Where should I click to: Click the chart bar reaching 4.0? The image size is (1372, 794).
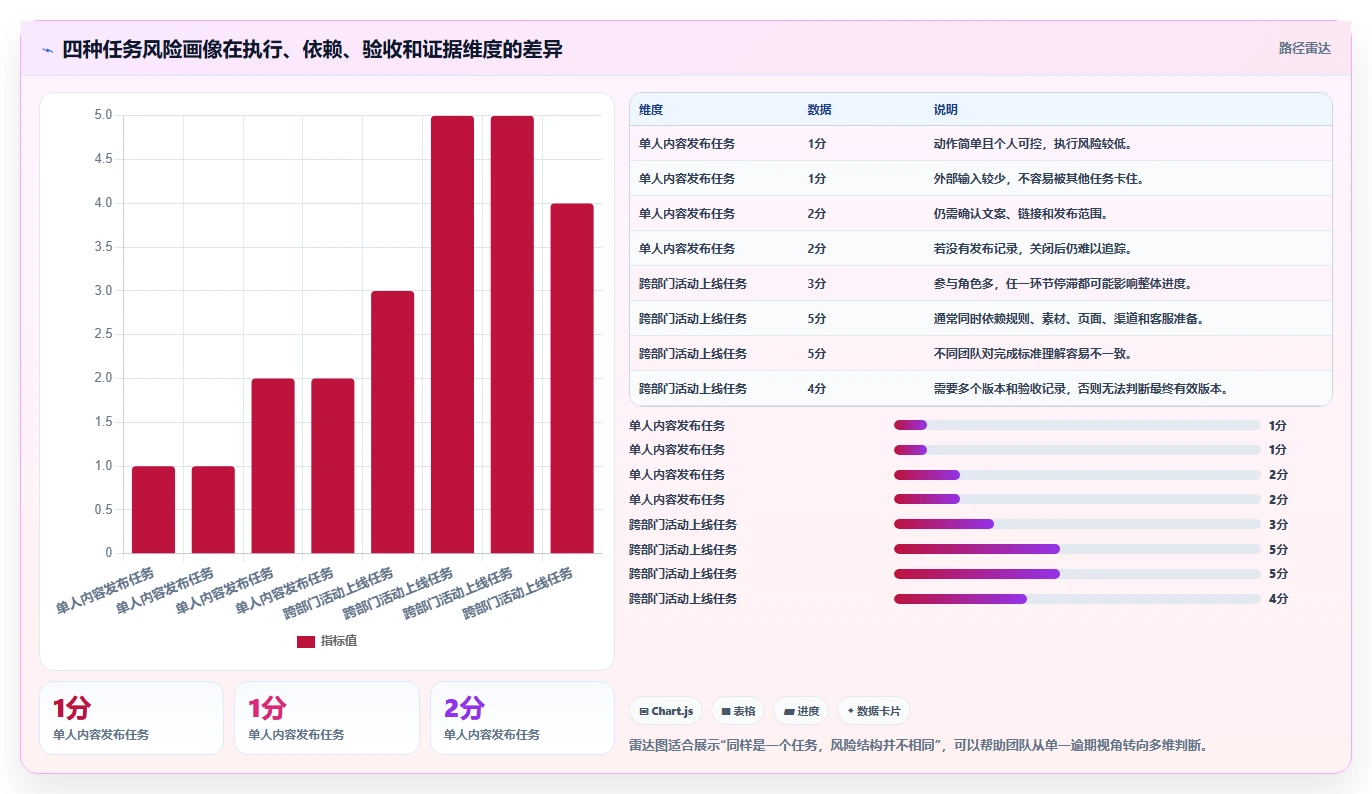[572, 378]
